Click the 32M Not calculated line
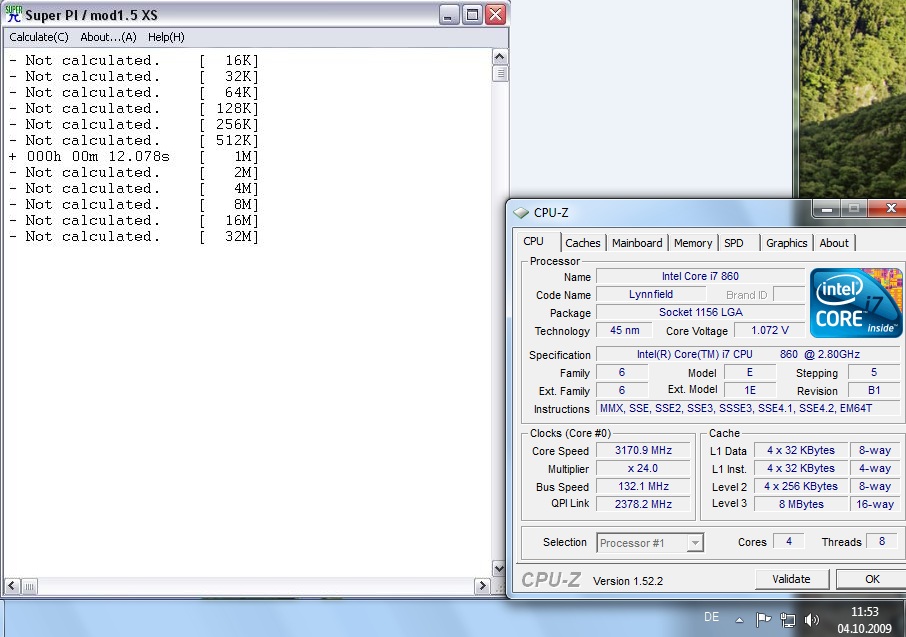Viewport: 906px width, 637px height. pos(133,236)
